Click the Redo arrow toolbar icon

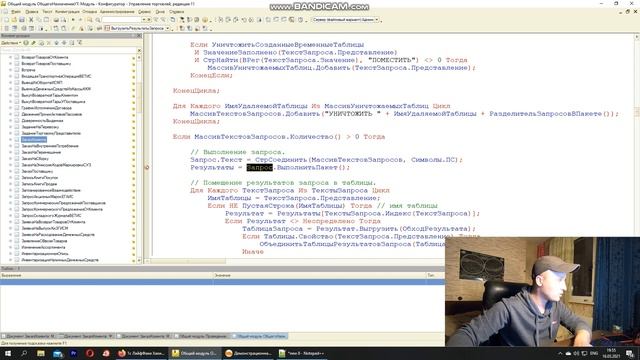pos(80,20)
